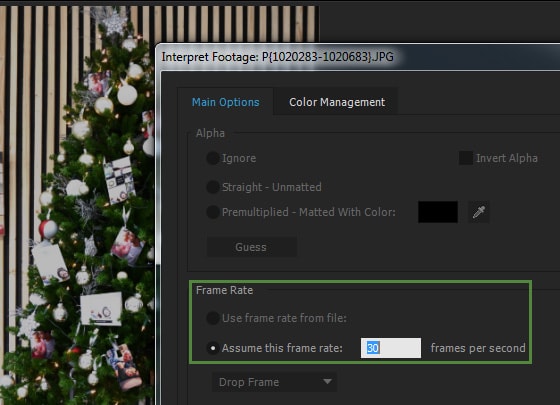
Task: Open the black matte color swatch
Action: point(438,212)
